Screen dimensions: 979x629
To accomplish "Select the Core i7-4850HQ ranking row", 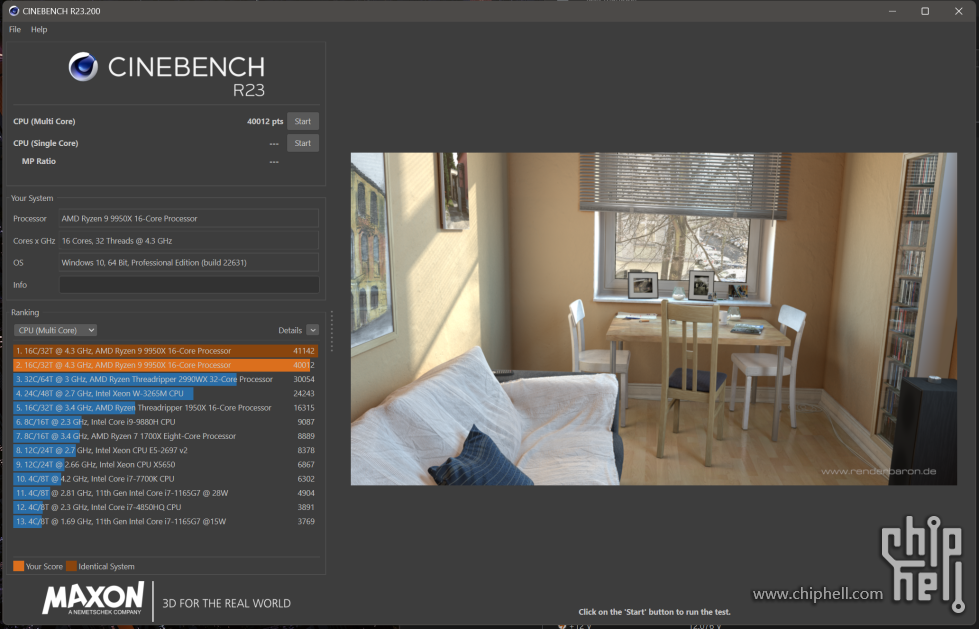I will [x=165, y=507].
